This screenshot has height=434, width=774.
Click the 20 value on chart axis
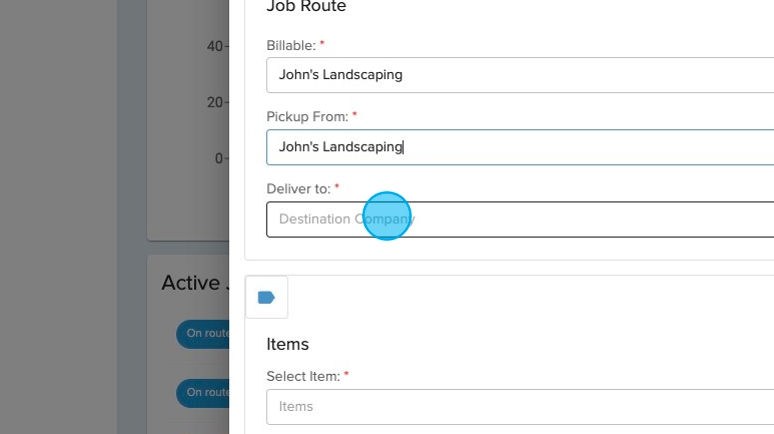coord(215,102)
